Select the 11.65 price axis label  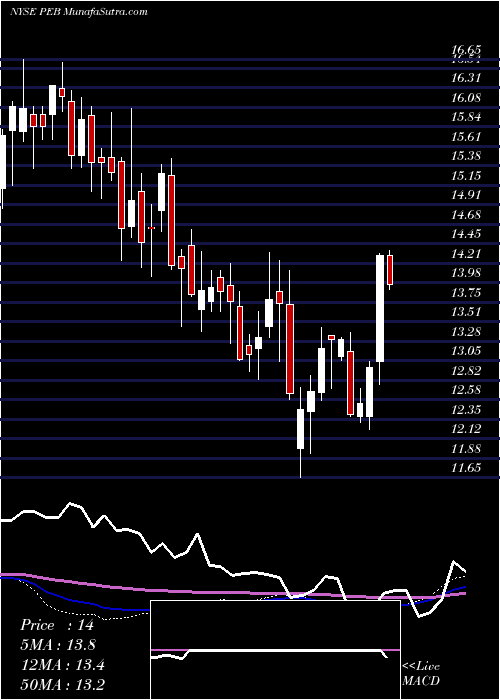(x=466, y=467)
